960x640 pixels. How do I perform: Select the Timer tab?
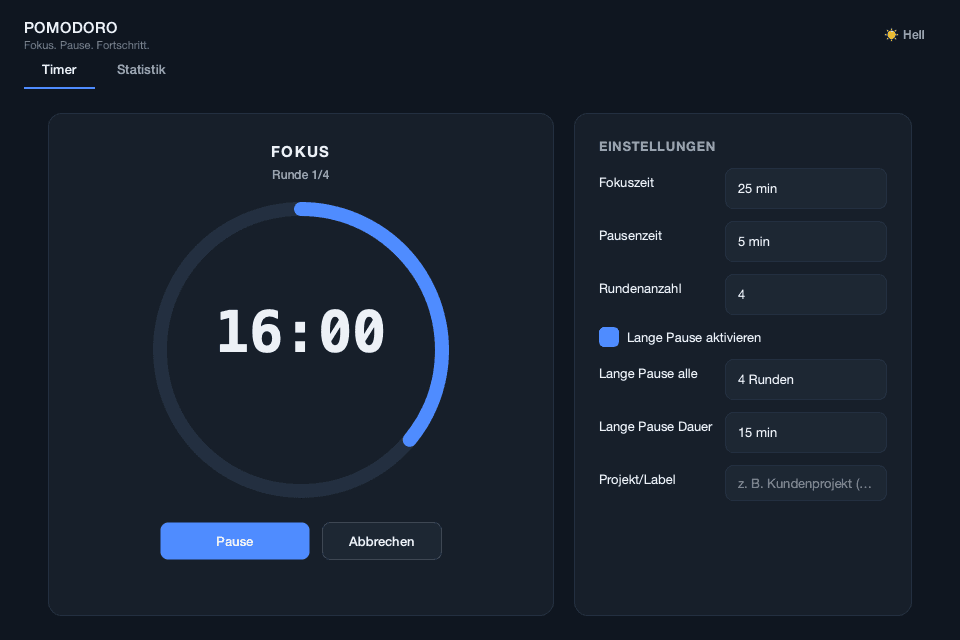pos(59,70)
